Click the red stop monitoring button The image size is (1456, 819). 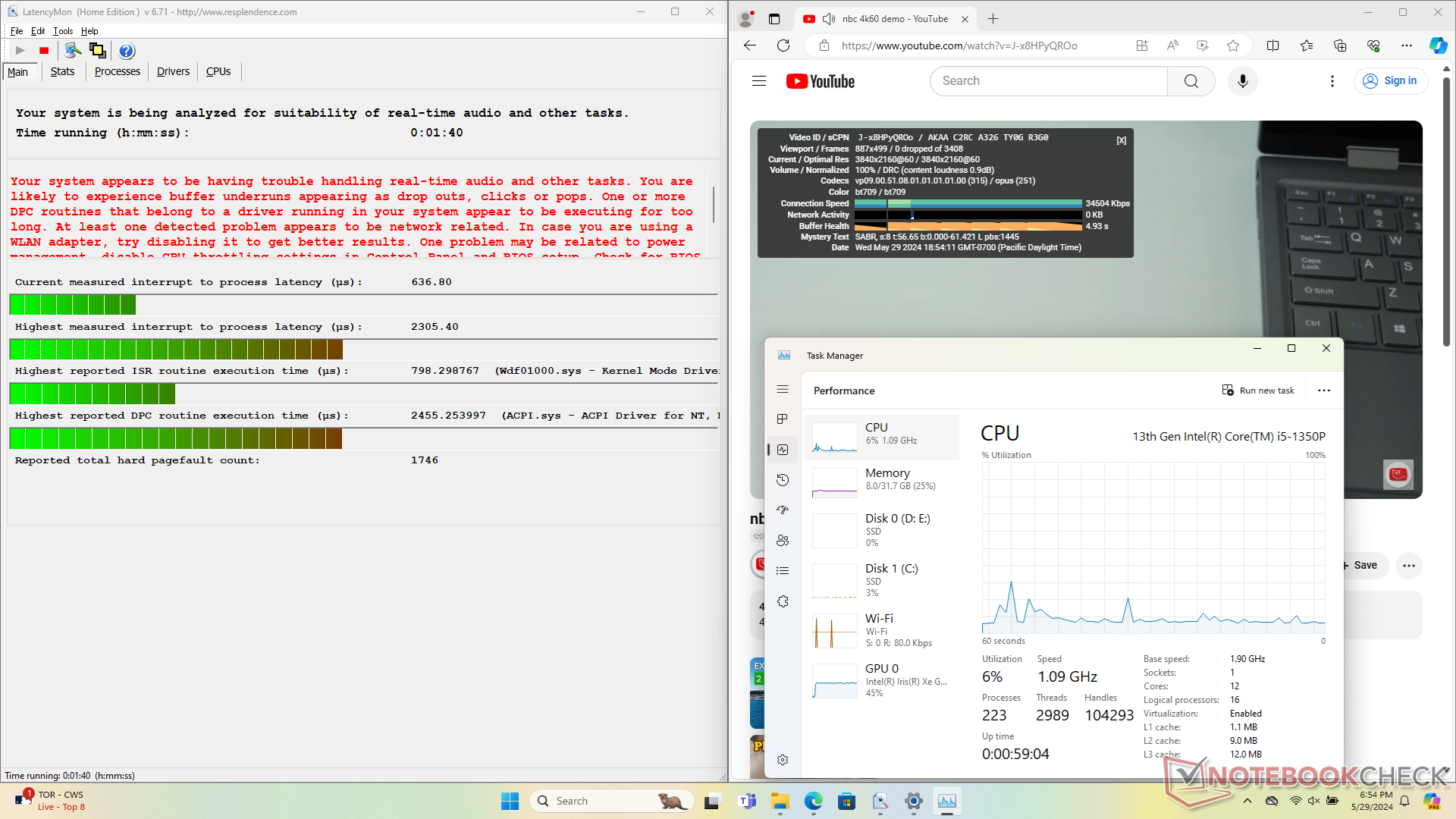tap(44, 51)
